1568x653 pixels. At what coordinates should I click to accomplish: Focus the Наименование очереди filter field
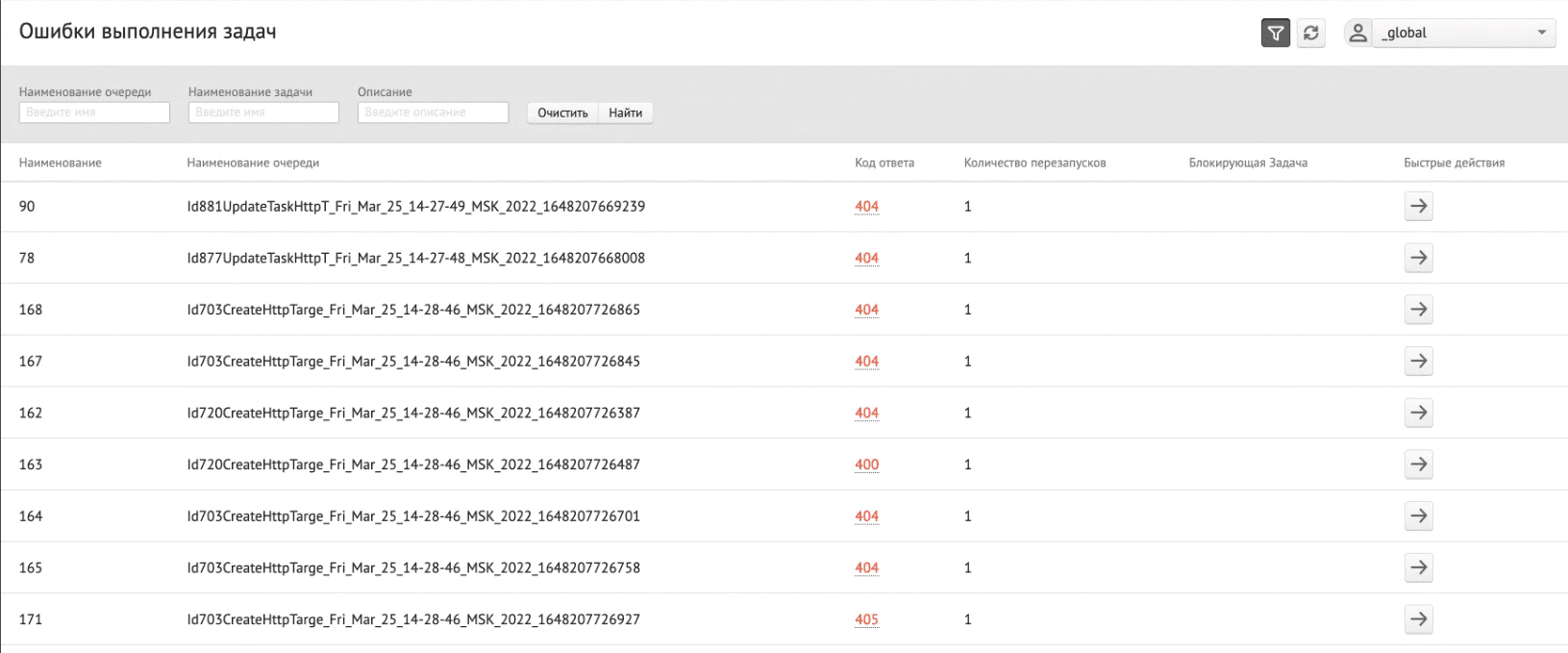(94, 113)
